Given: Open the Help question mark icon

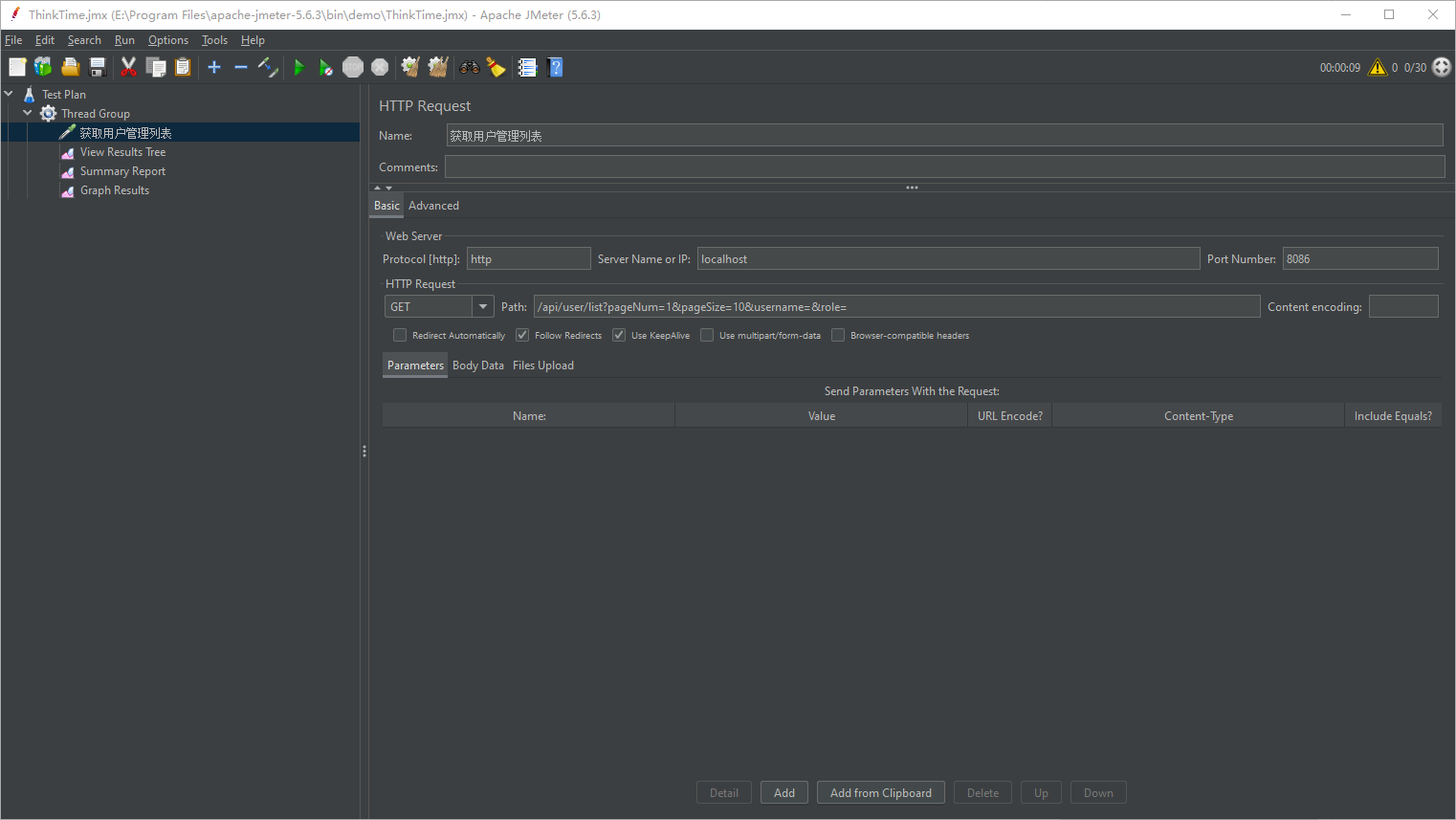Looking at the screenshot, I should [555, 67].
